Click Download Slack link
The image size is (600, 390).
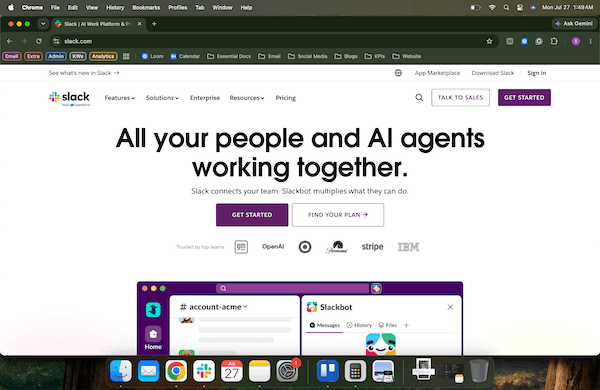[492, 73]
